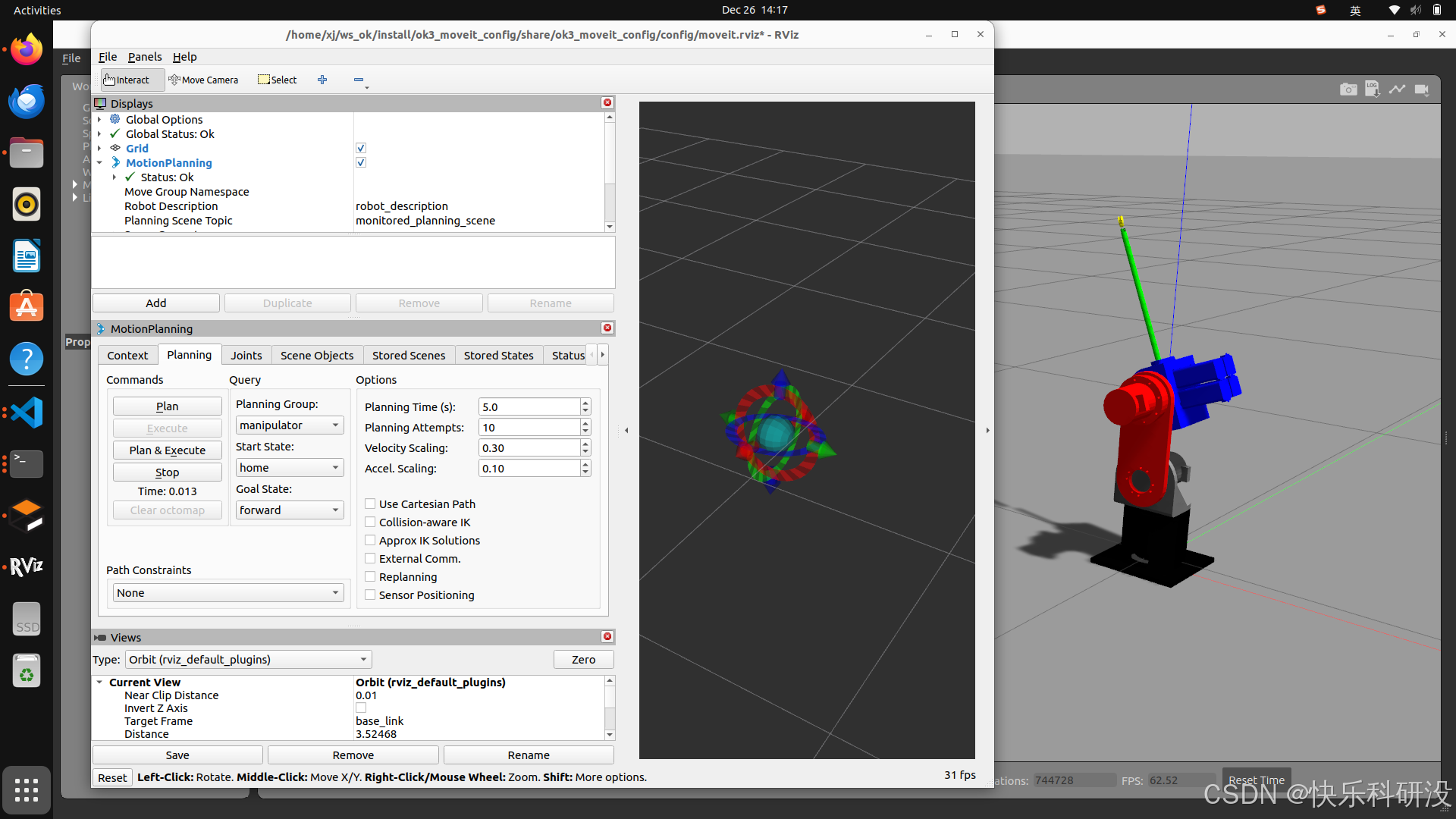Open Visual Studio Code from dock

click(x=27, y=413)
